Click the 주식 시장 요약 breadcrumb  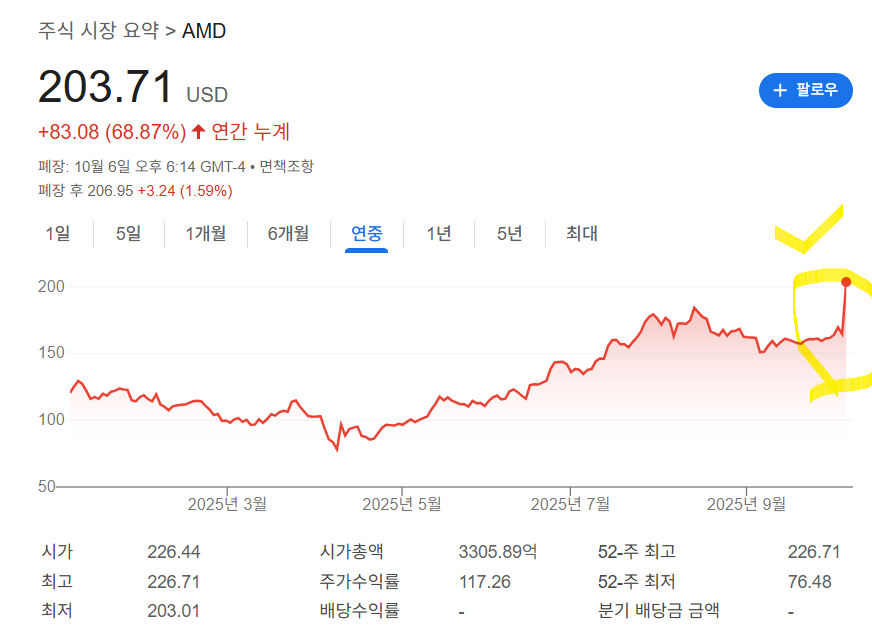tap(98, 31)
